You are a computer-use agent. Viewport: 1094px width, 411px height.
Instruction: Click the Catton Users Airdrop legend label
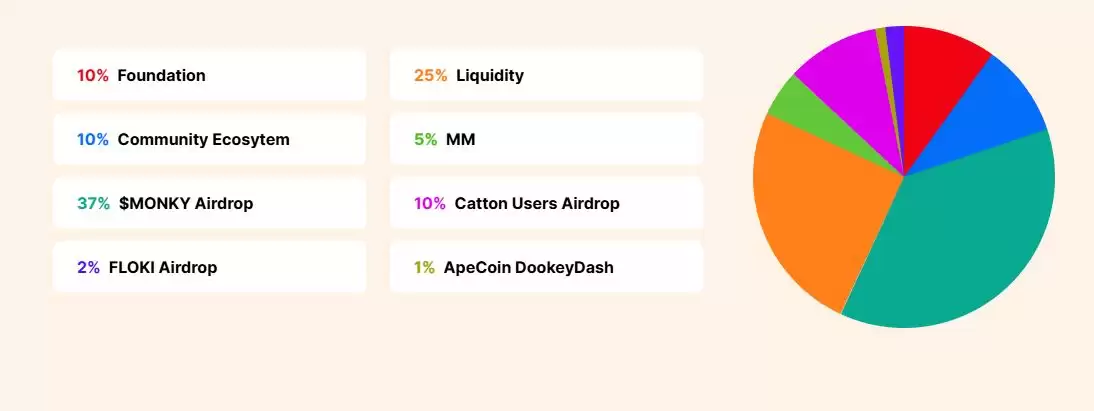(537, 204)
